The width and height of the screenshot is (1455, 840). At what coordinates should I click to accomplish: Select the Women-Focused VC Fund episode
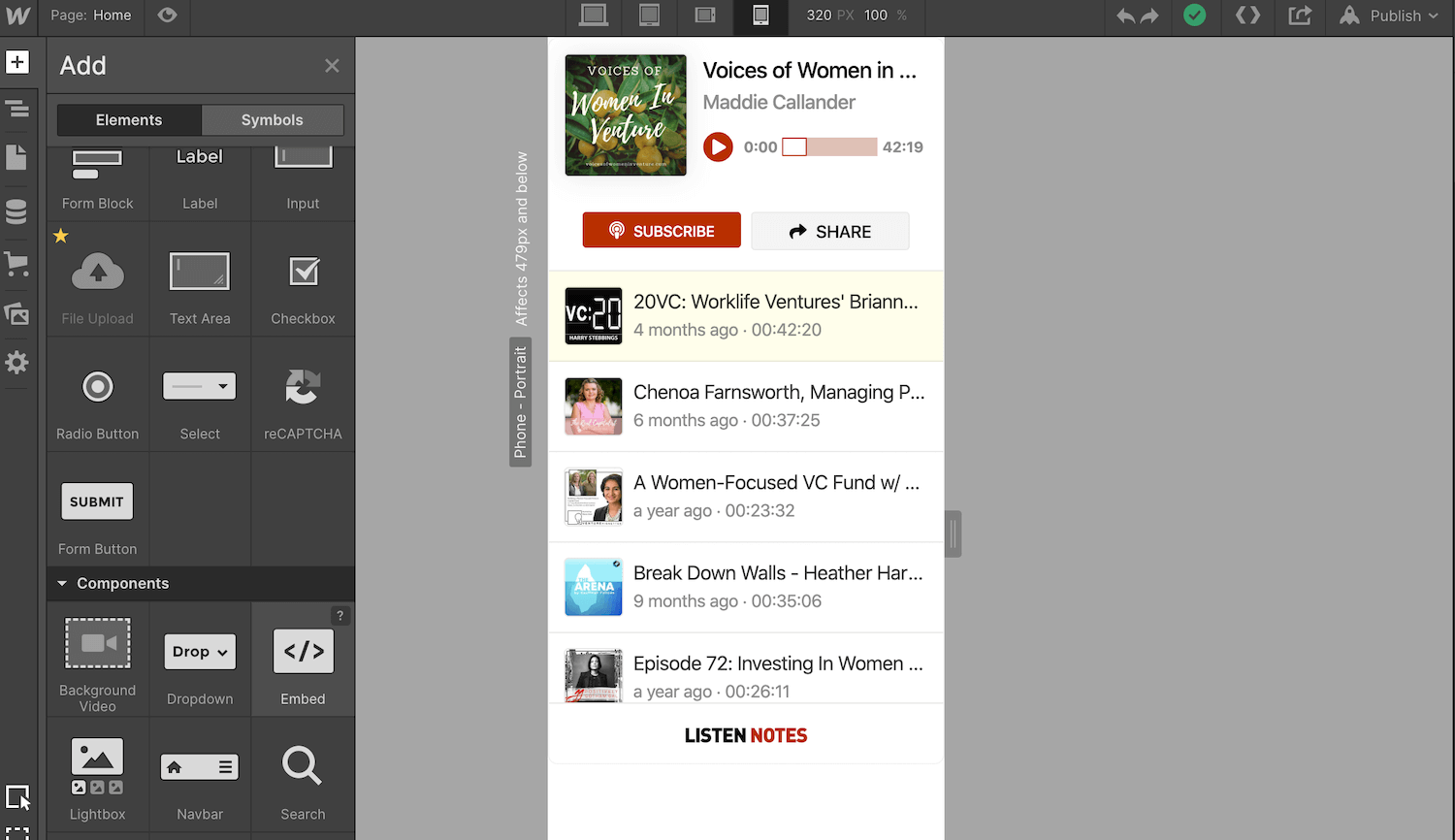coord(746,497)
